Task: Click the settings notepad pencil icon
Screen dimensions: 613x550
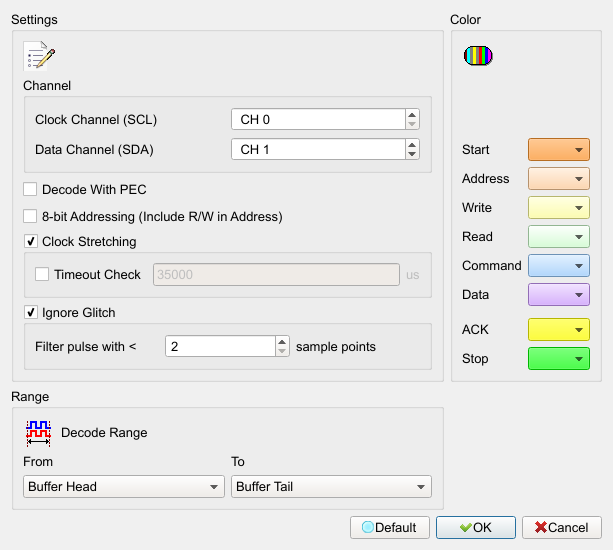Action: pyautogui.click(x=39, y=56)
